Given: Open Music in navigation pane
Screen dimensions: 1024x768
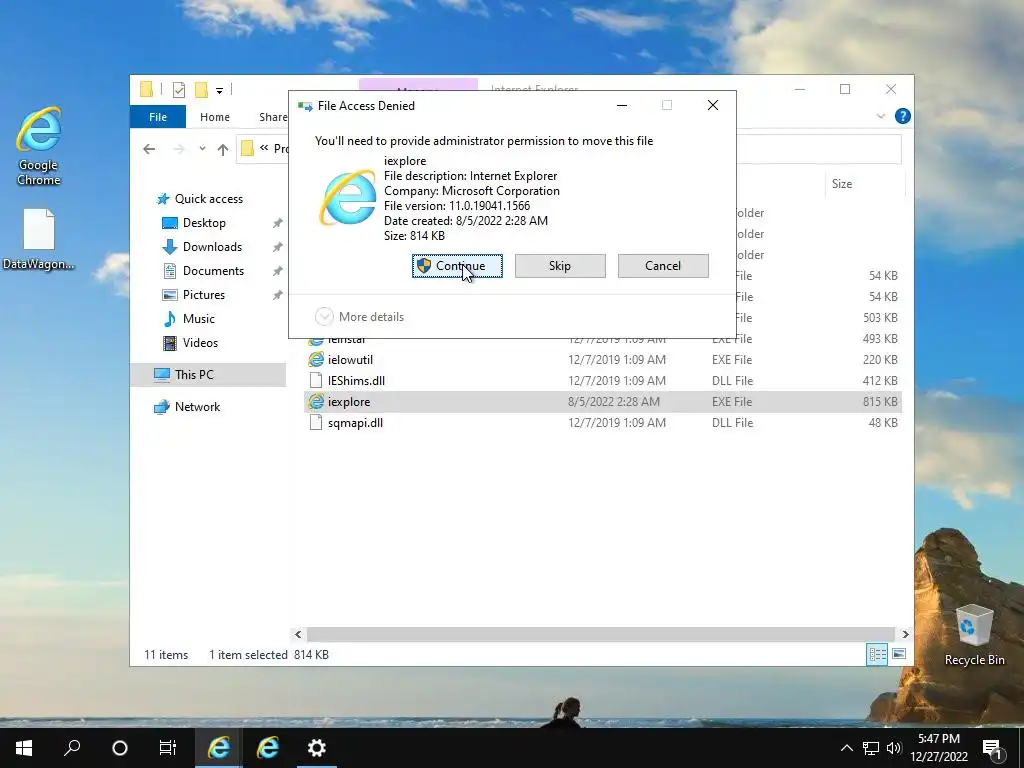Looking at the screenshot, I should pyautogui.click(x=199, y=319).
